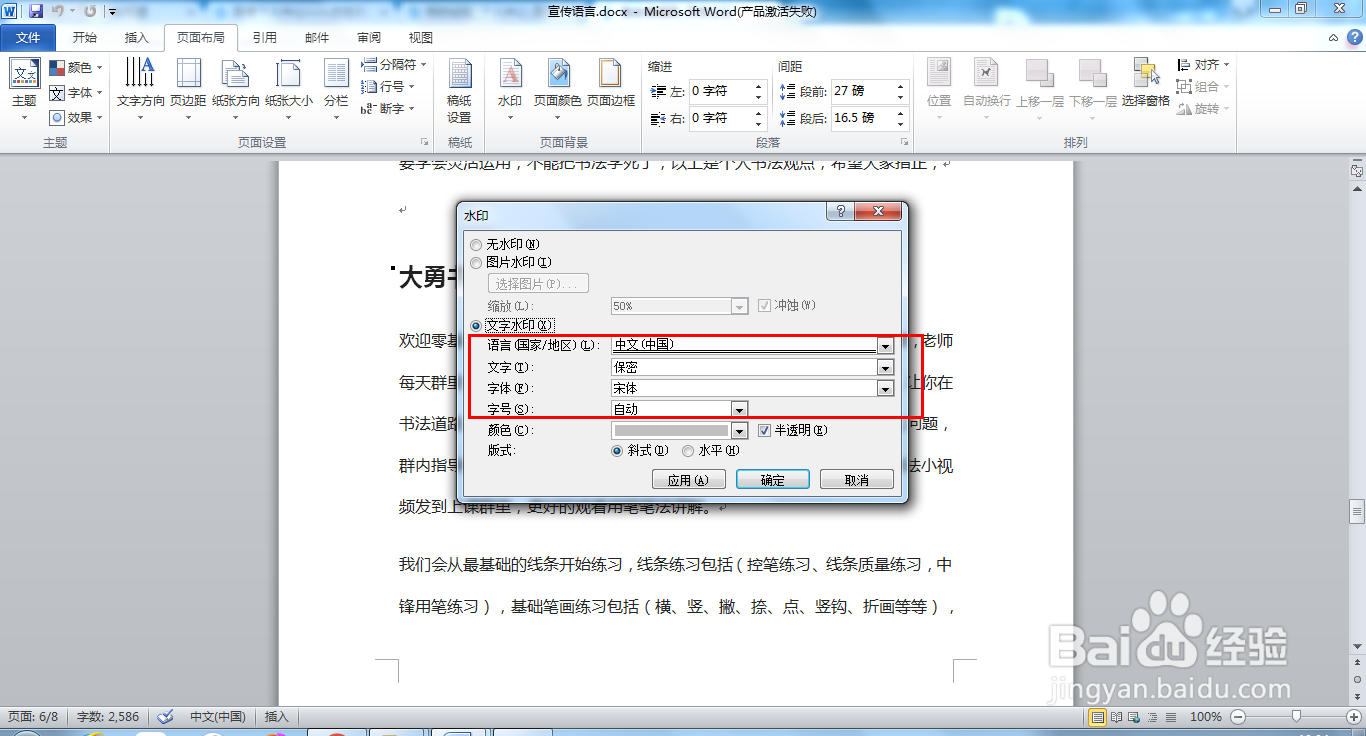Image resolution: width=1366 pixels, height=736 pixels.
Task: Click the Save icon in quick access toolbar
Action: pos(35,9)
